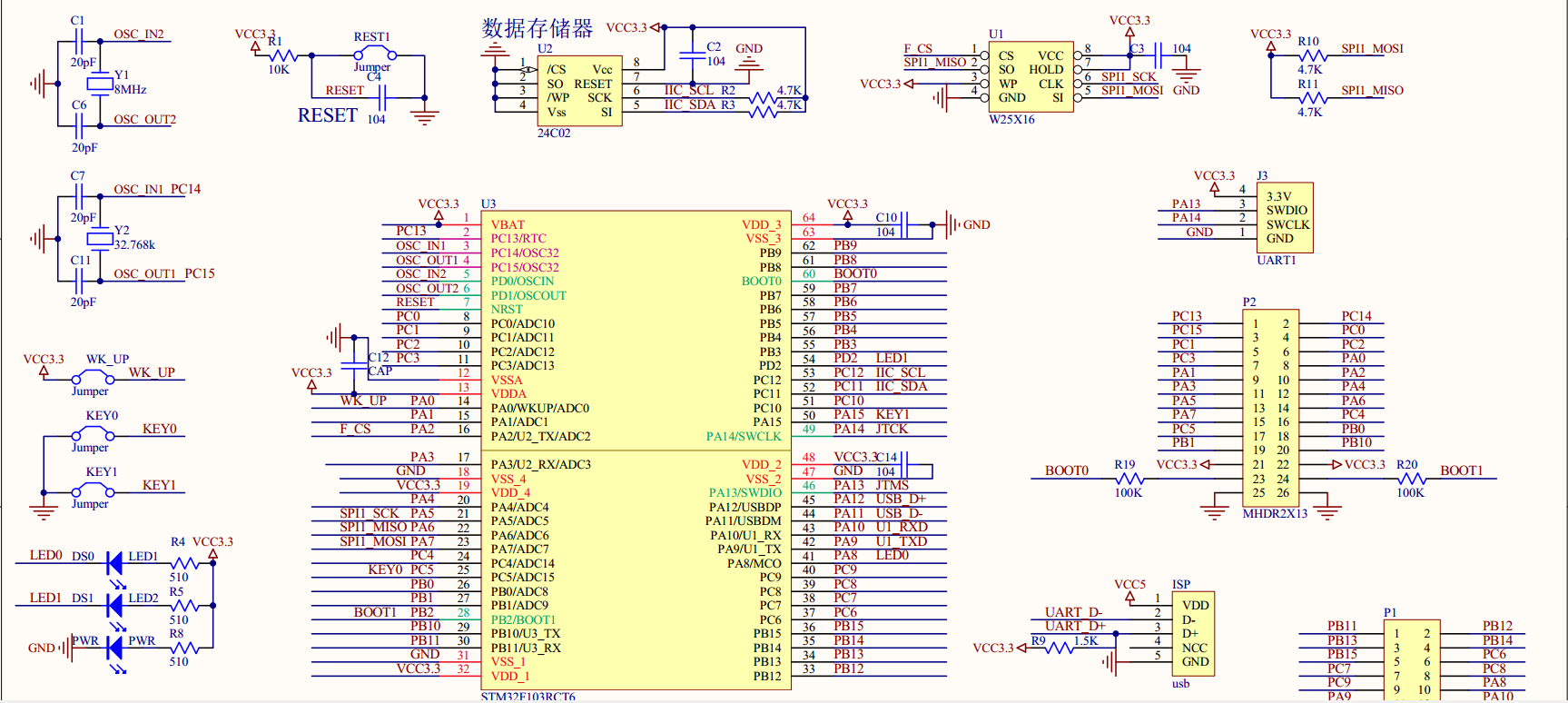Select the BOOT0 label left of R19
Viewport: 1568px width, 703px height.
coord(1066,470)
